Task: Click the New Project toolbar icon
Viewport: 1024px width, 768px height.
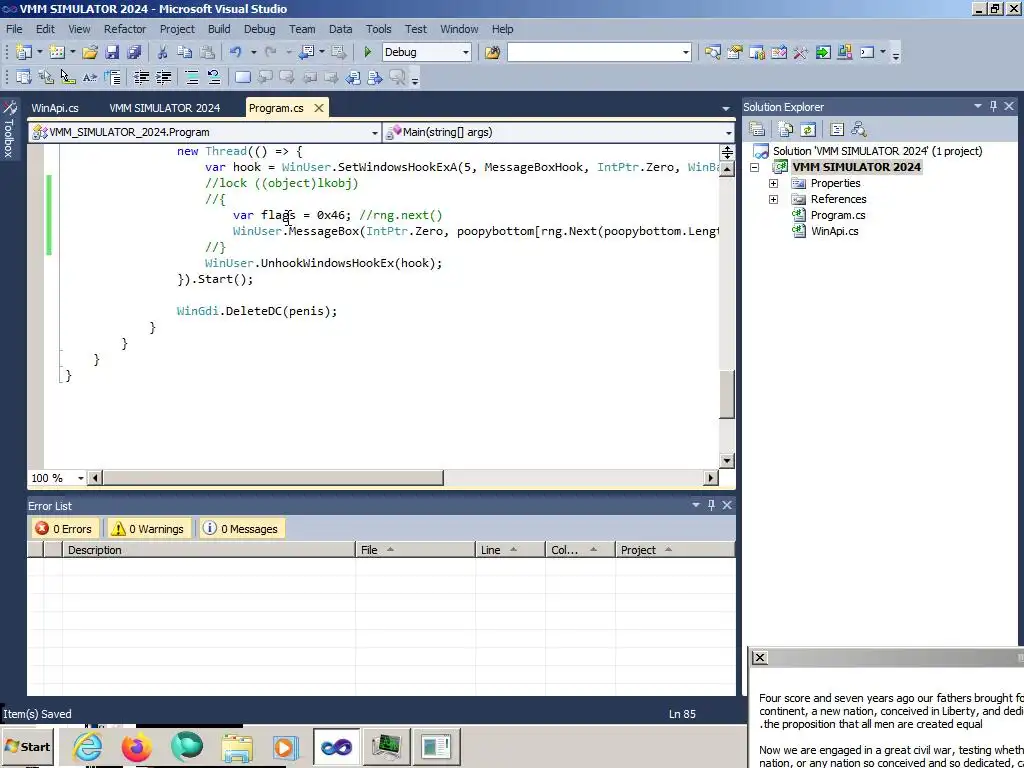Action: click(24, 52)
